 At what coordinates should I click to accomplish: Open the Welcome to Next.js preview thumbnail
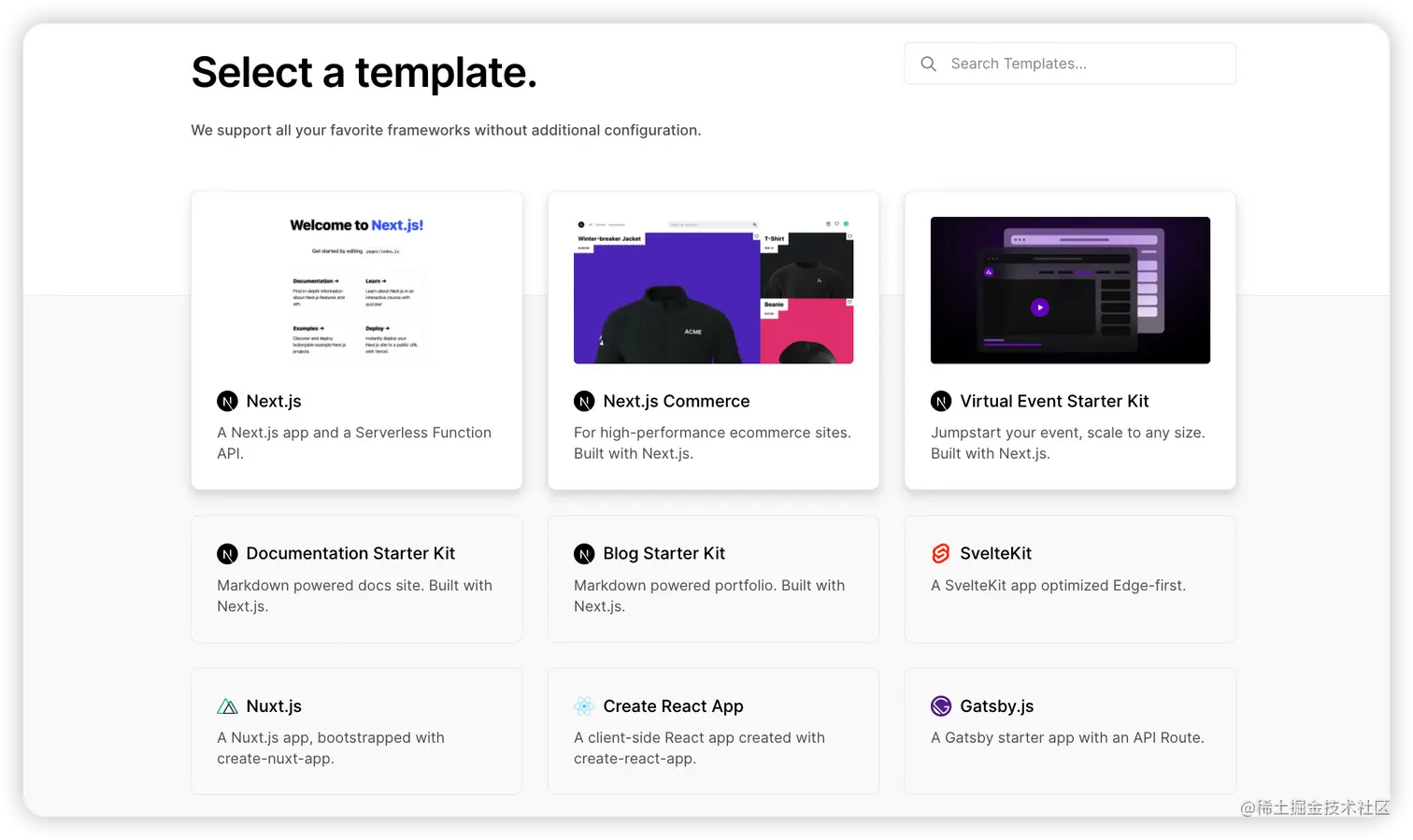(357, 290)
